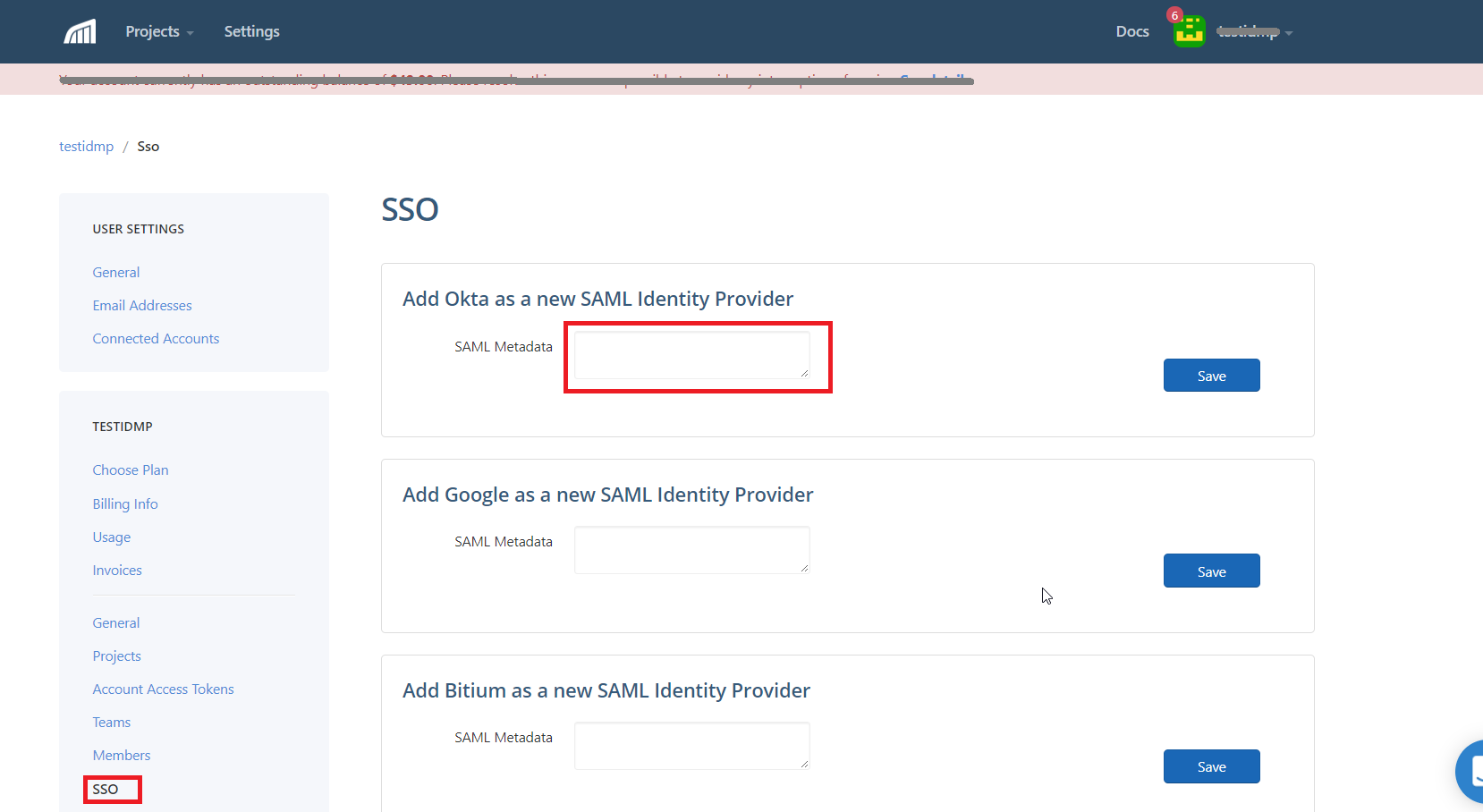
Task: Open the Projects sidebar link
Action: point(117,656)
